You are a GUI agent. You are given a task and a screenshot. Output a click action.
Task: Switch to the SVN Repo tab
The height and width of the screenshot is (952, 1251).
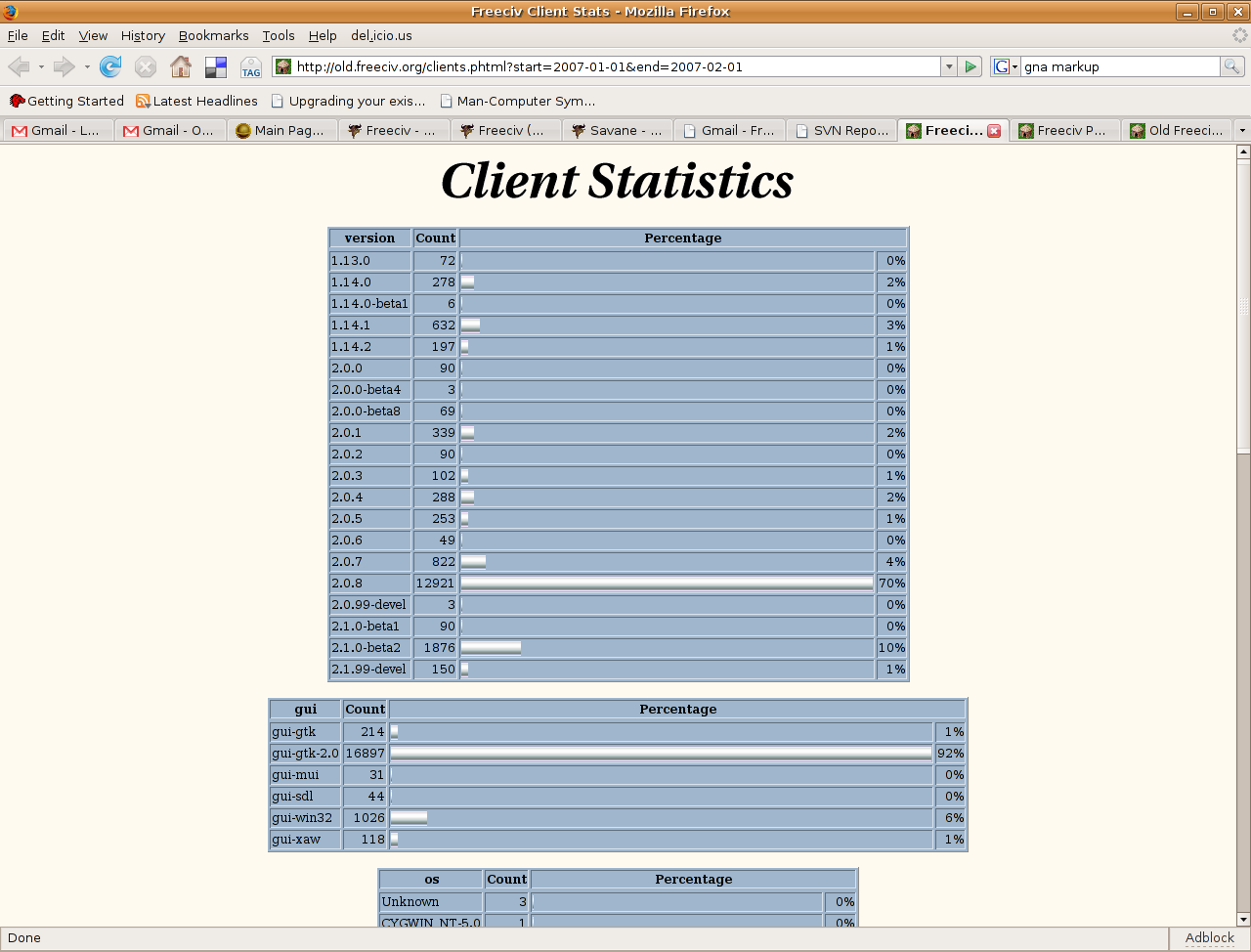[842, 131]
